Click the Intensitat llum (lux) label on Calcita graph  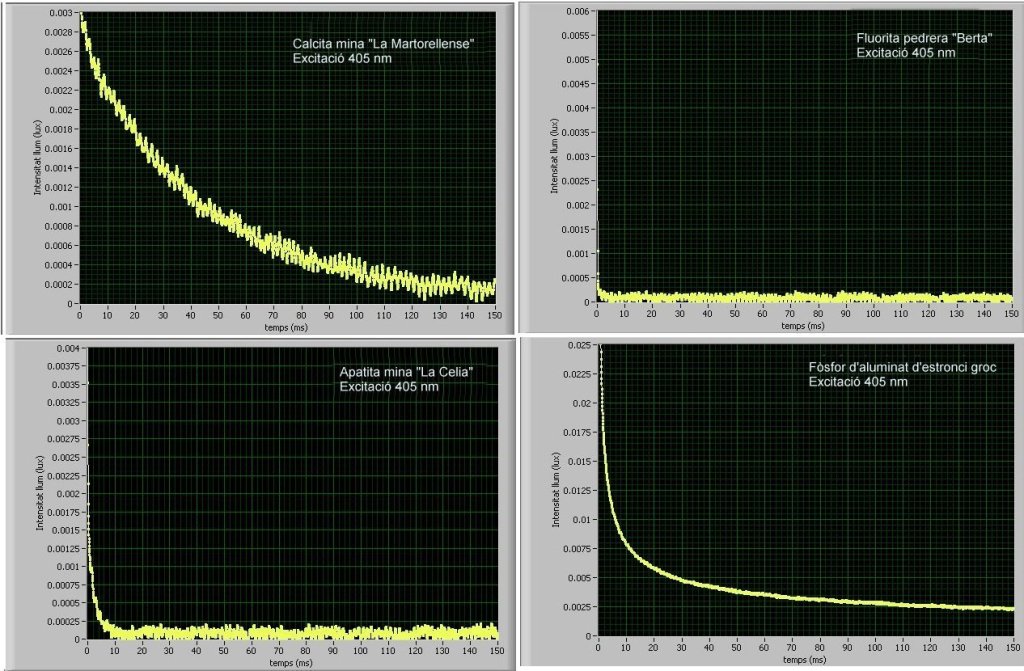pos(38,157)
